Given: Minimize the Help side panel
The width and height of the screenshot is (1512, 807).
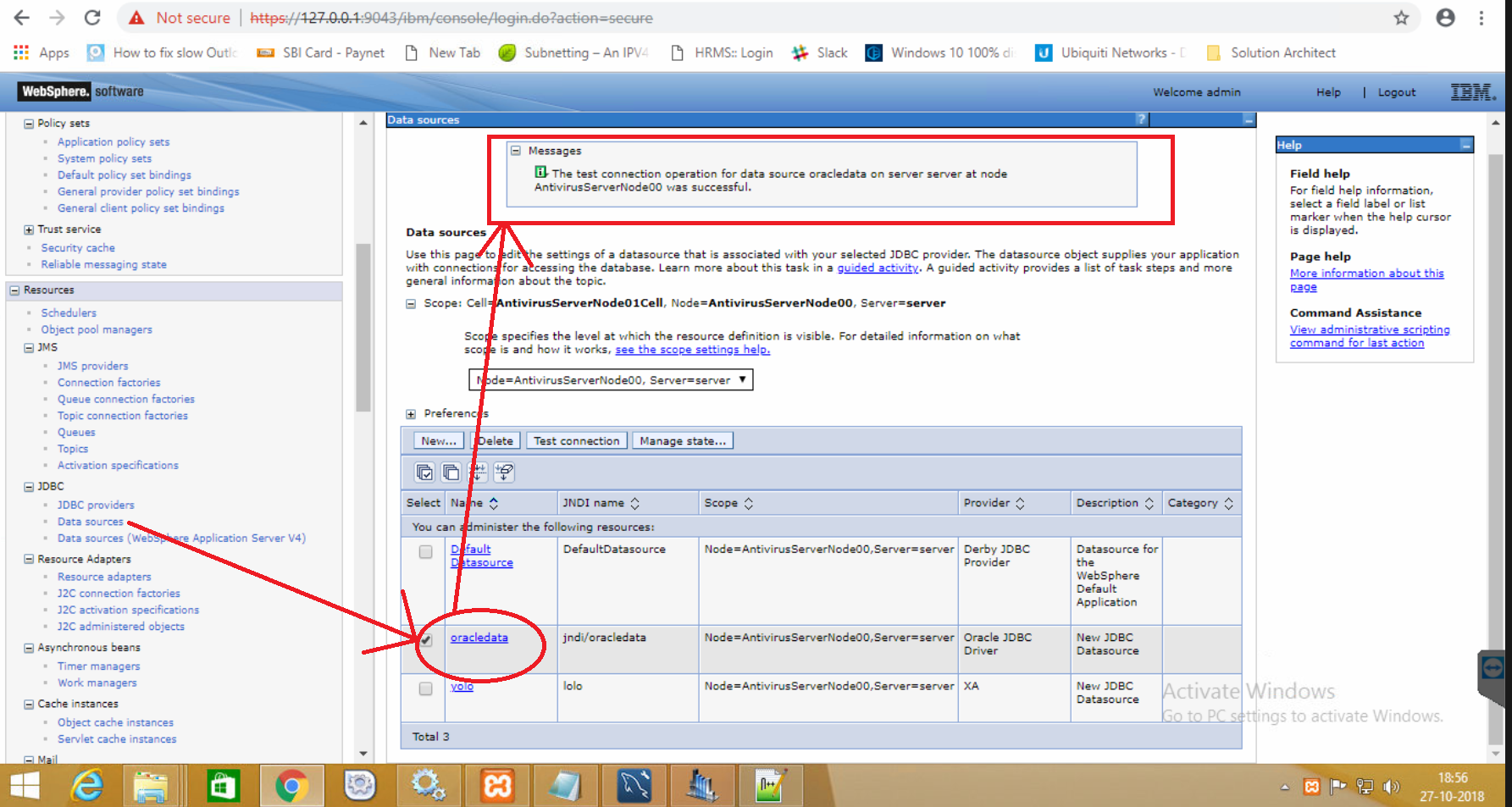Looking at the screenshot, I should 1465,146.
